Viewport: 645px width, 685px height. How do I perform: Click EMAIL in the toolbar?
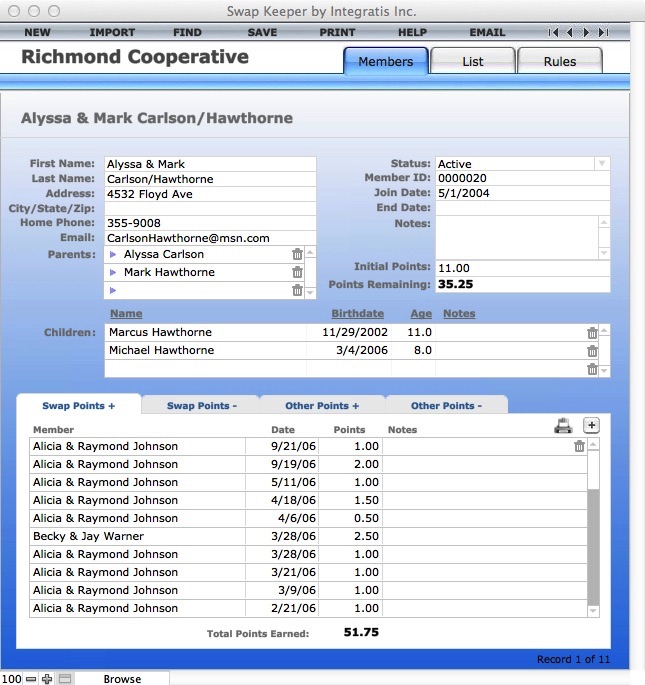point(487,32)
